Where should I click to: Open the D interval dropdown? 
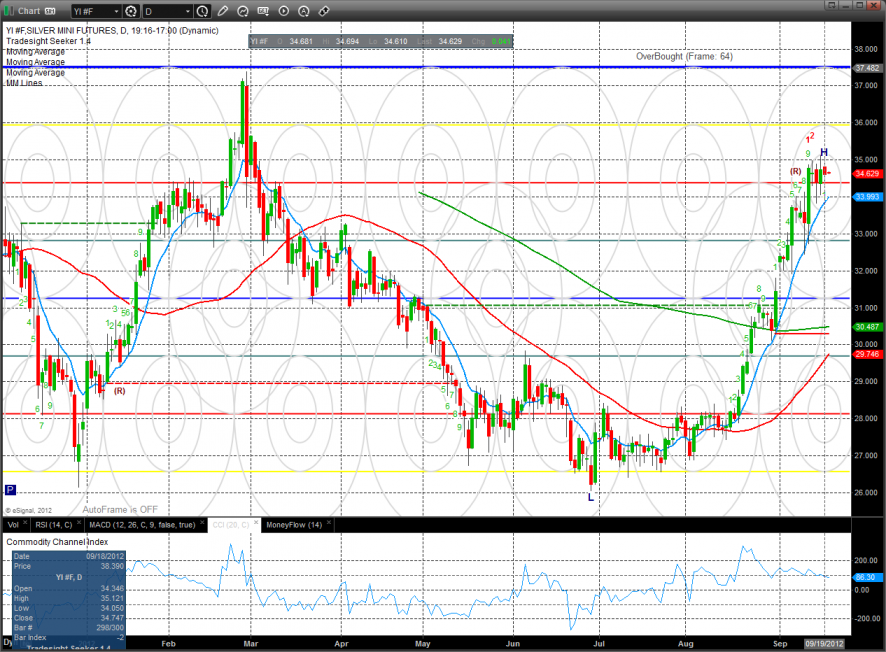point(166,11)
